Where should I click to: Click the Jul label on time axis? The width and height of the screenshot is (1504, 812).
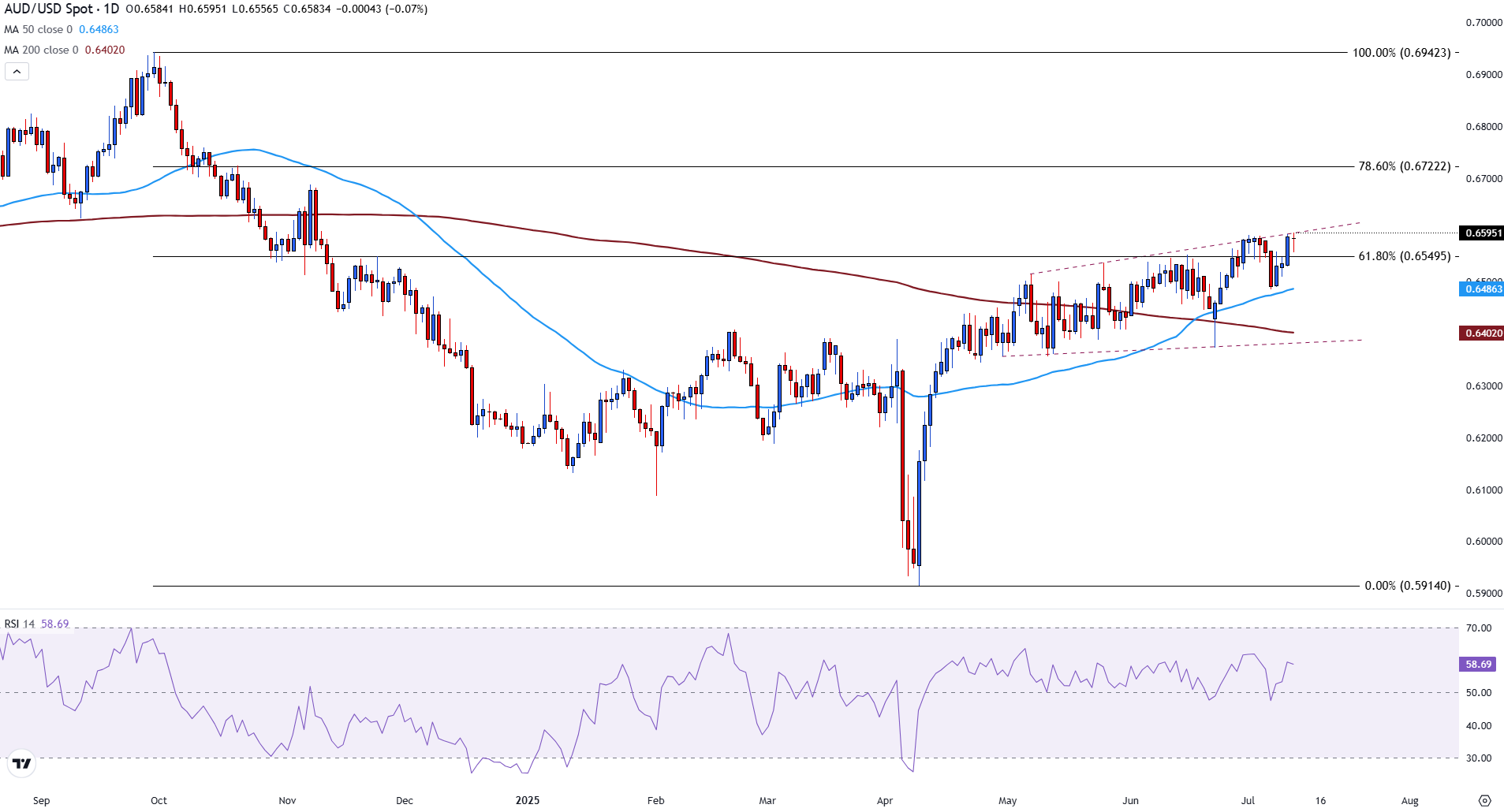[1248, 800]
